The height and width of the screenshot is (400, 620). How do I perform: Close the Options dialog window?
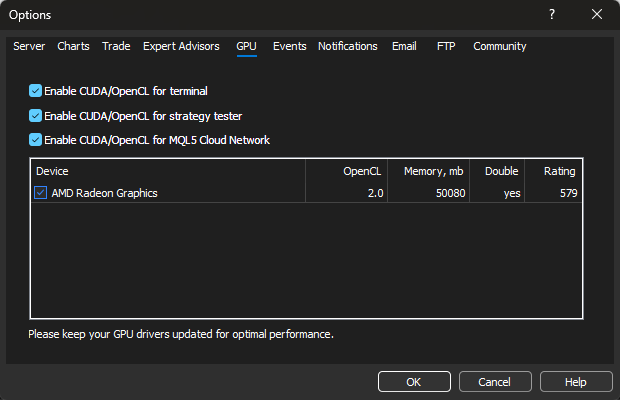[597, 15]
